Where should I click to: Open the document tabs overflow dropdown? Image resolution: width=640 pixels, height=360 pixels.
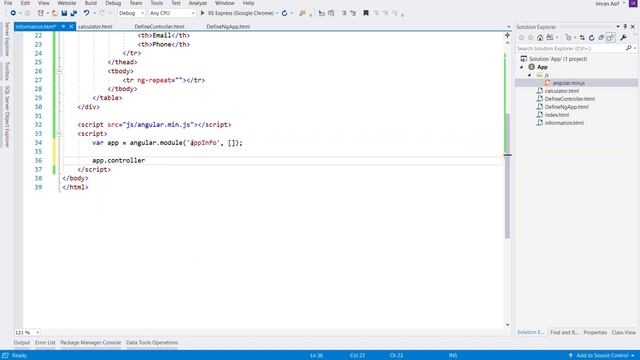click(509, 27)
